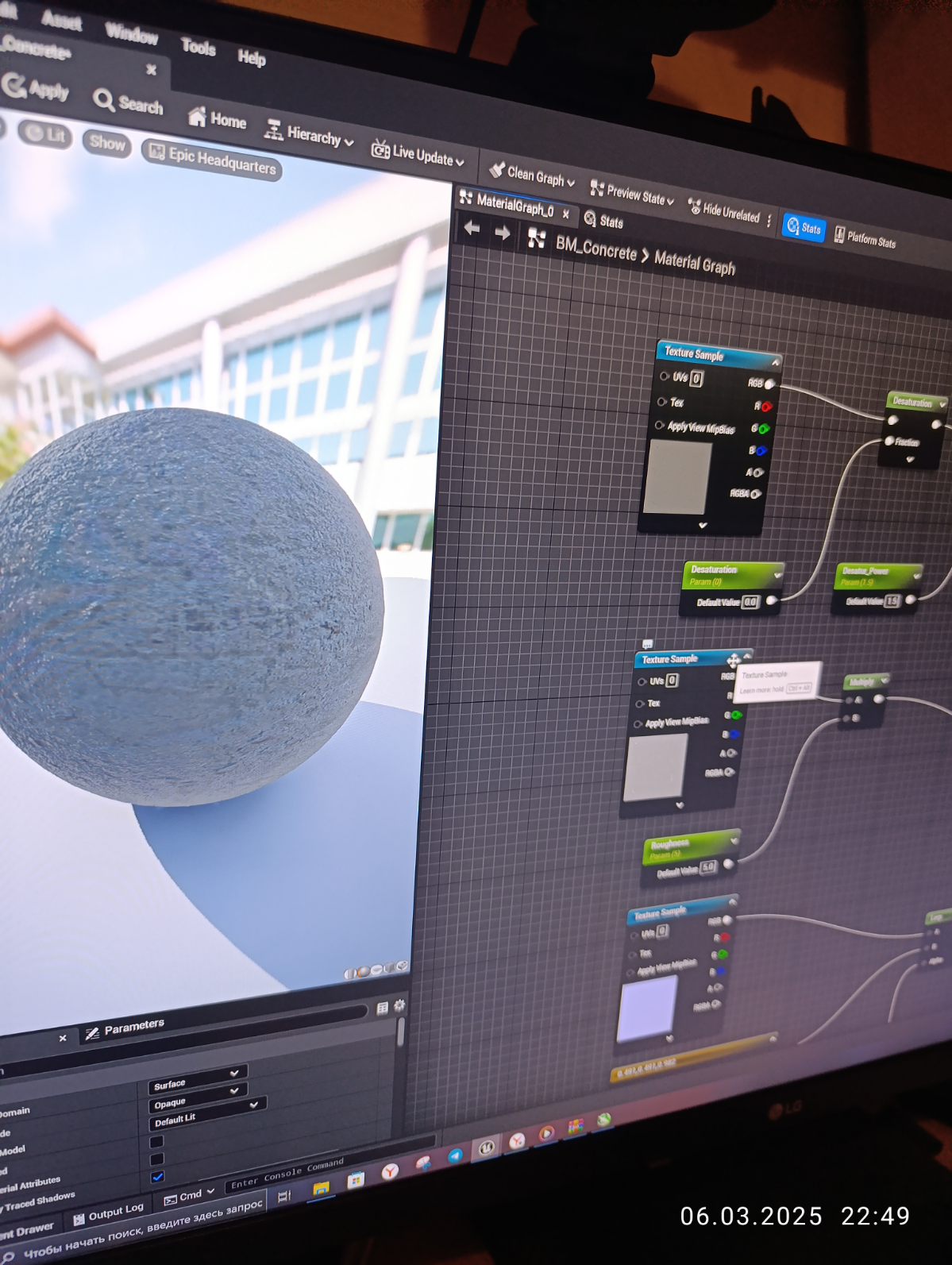
Task: Toggle the checked checkbox in Details panel
Action: [157, 1176]
